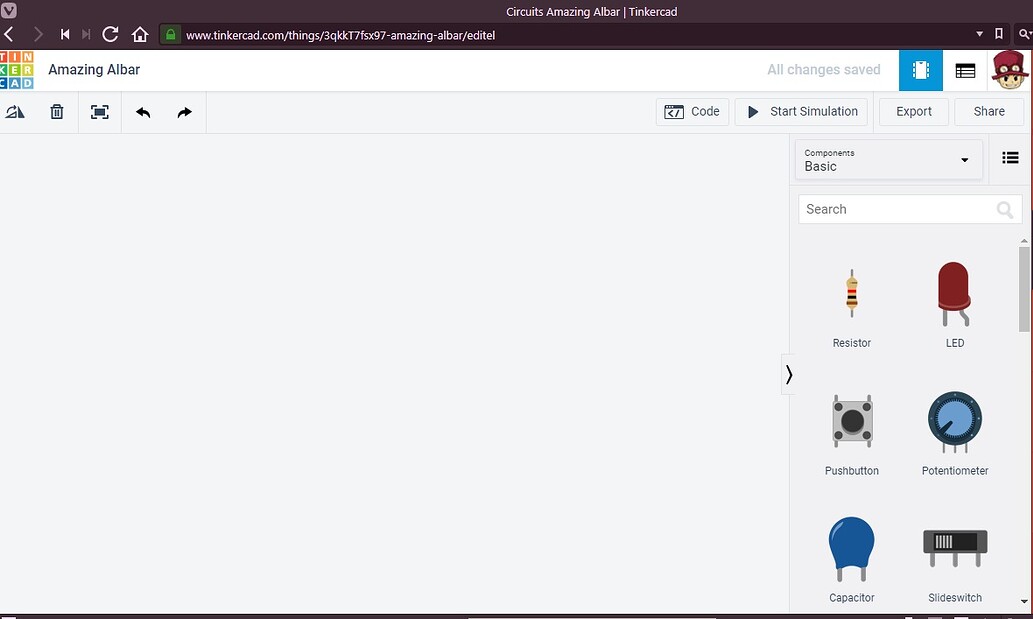The image size is (1033, 619).
Task: Select the Rotate tool
Action: (15, 111)
